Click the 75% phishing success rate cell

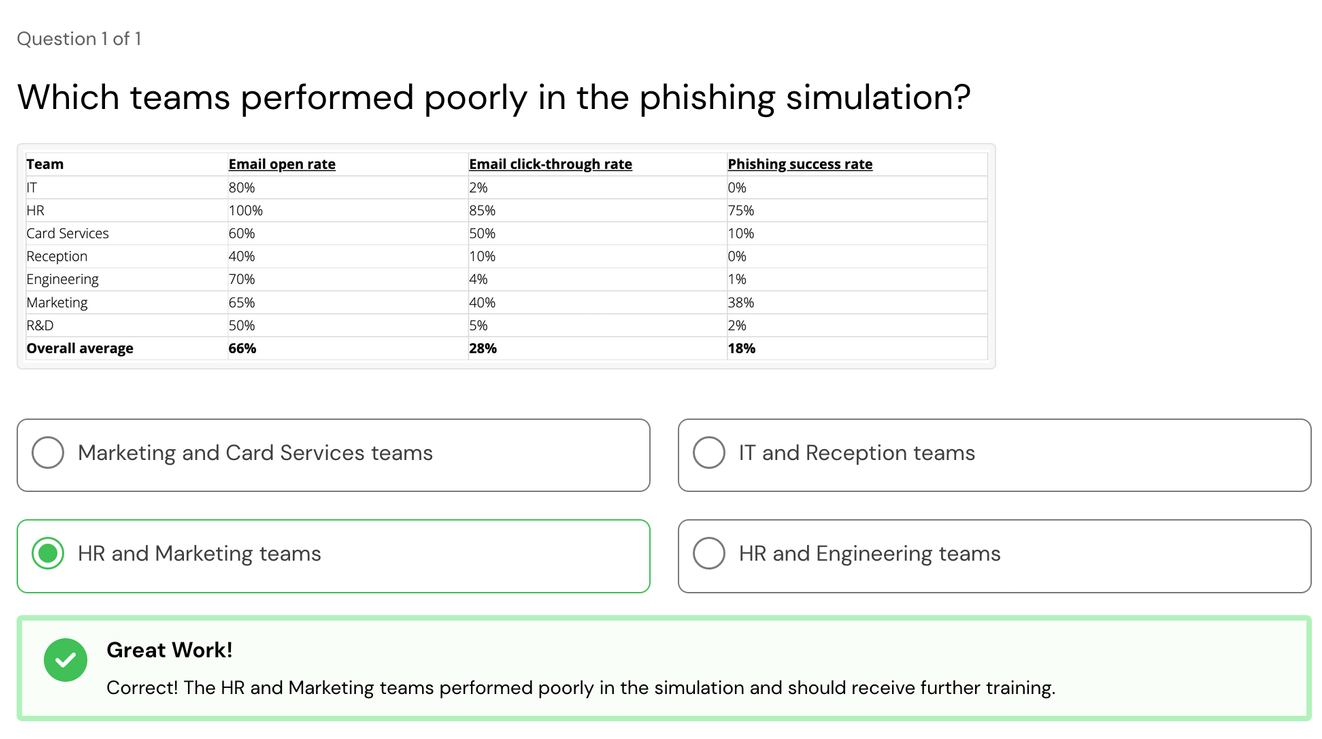pyautogui.click(x=741, y=210)
